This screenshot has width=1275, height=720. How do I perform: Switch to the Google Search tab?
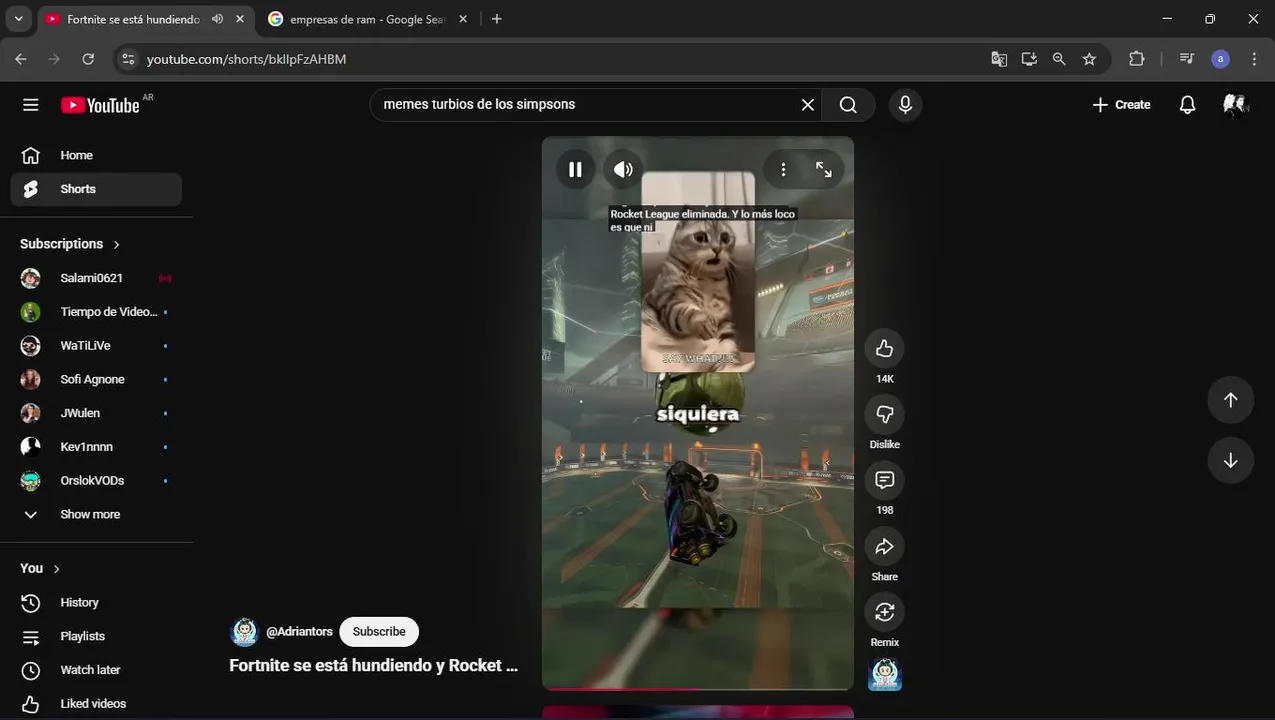point(366,19)
